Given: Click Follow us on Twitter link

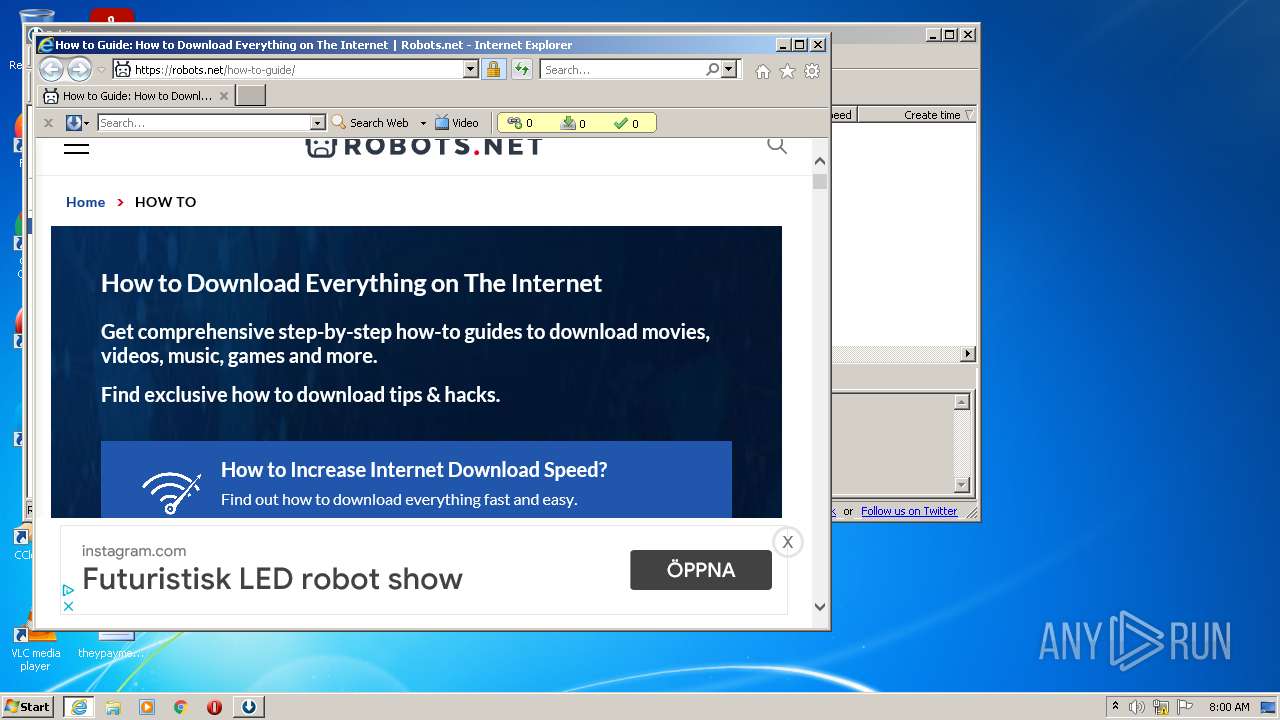Looking at the screenshot, I should 909,511.
